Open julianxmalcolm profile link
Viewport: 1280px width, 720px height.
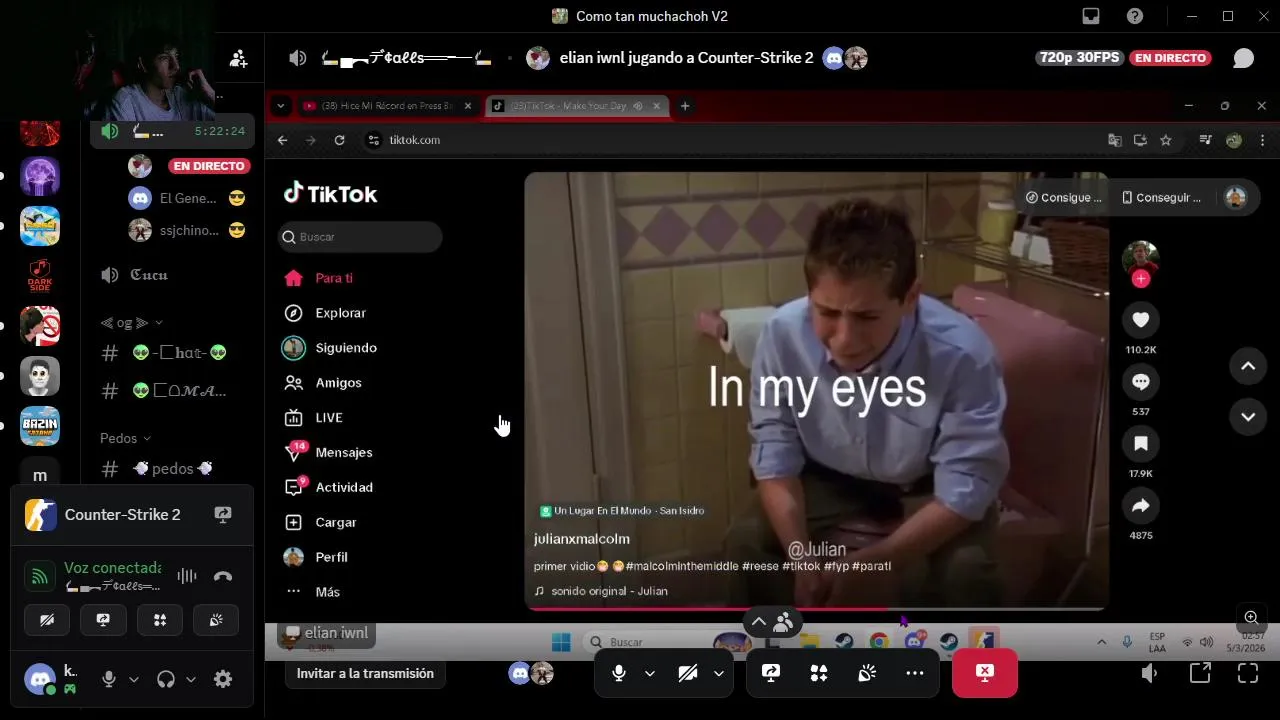[582, 539]
